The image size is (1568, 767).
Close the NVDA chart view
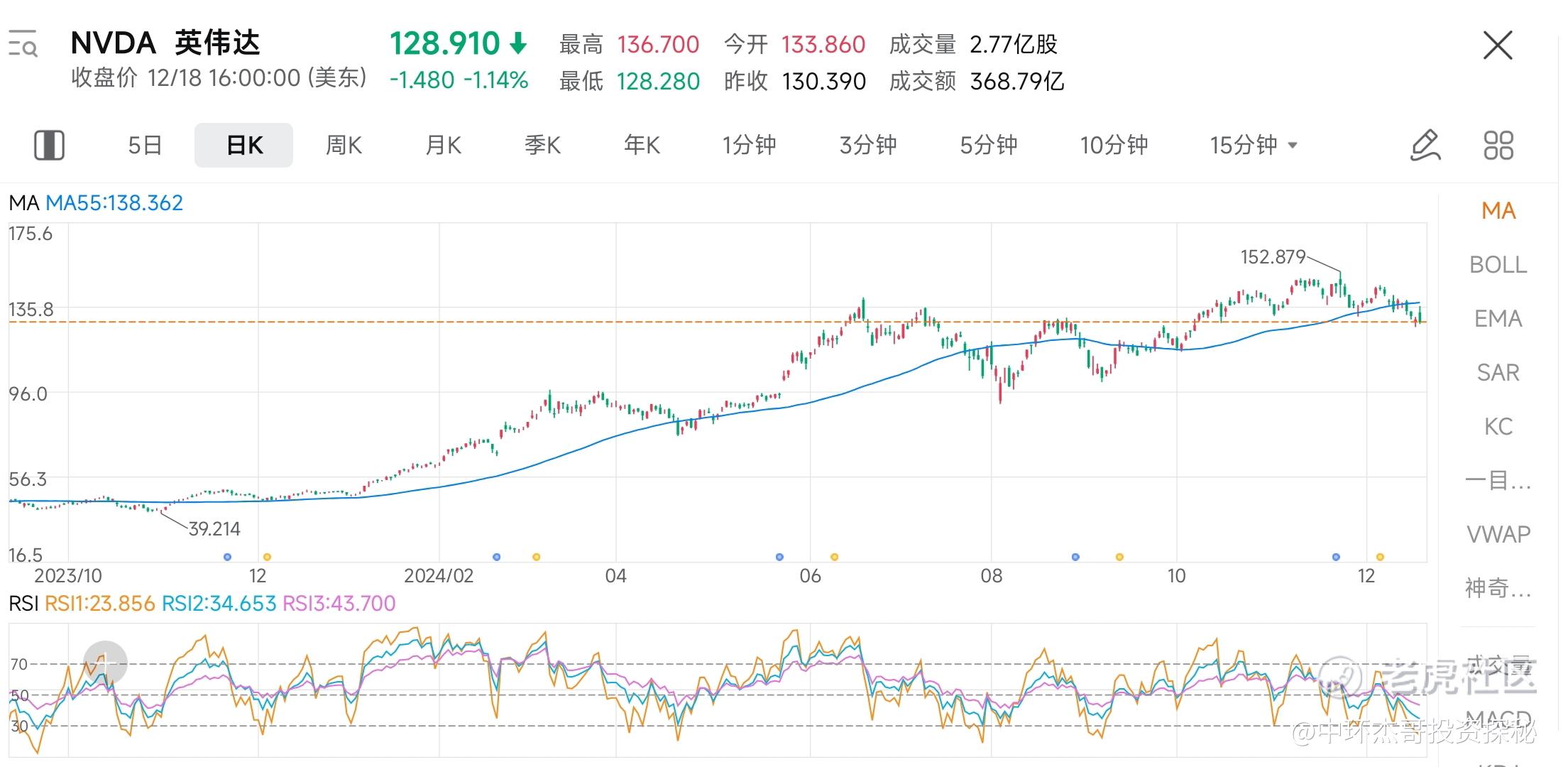tap(1498, 45)
